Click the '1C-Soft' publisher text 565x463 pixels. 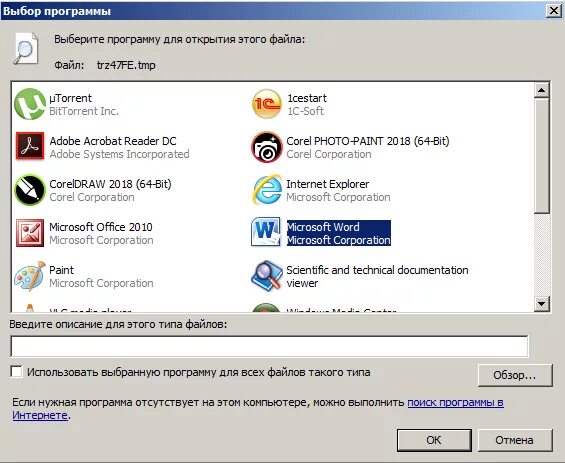pyautogui.click(x=305, y=111)
